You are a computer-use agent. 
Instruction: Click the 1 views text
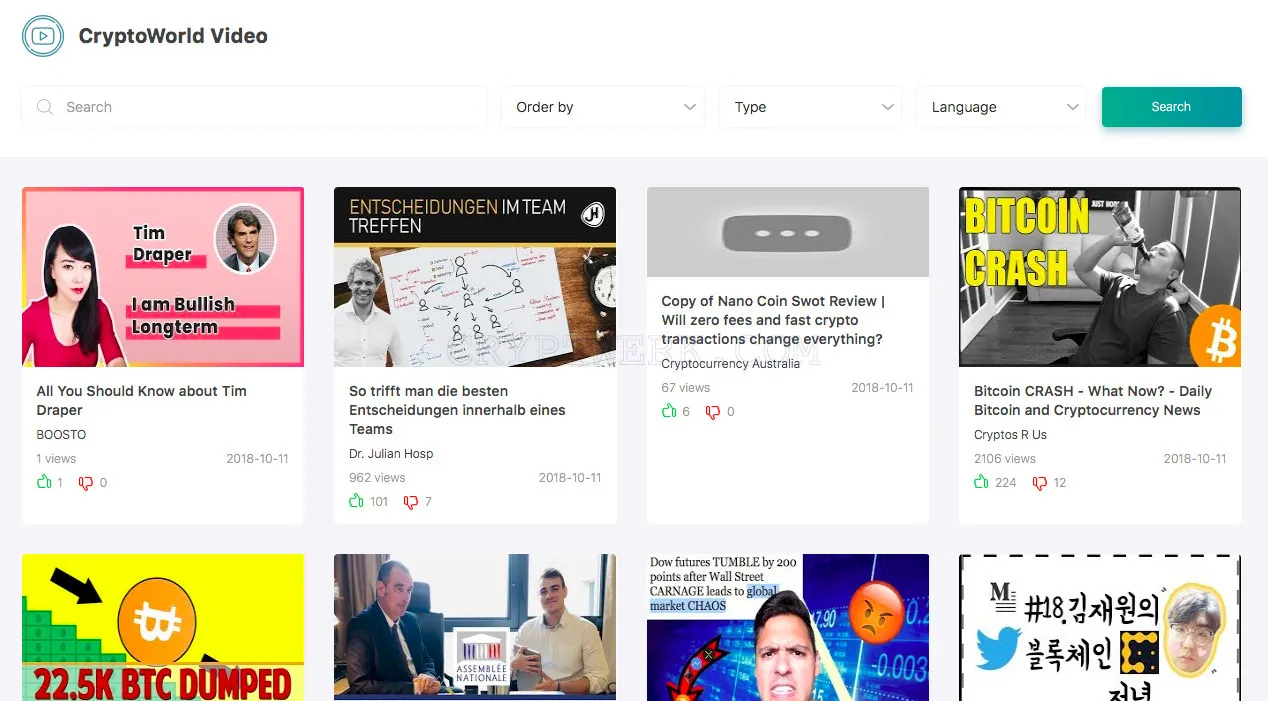click(56, 459)
